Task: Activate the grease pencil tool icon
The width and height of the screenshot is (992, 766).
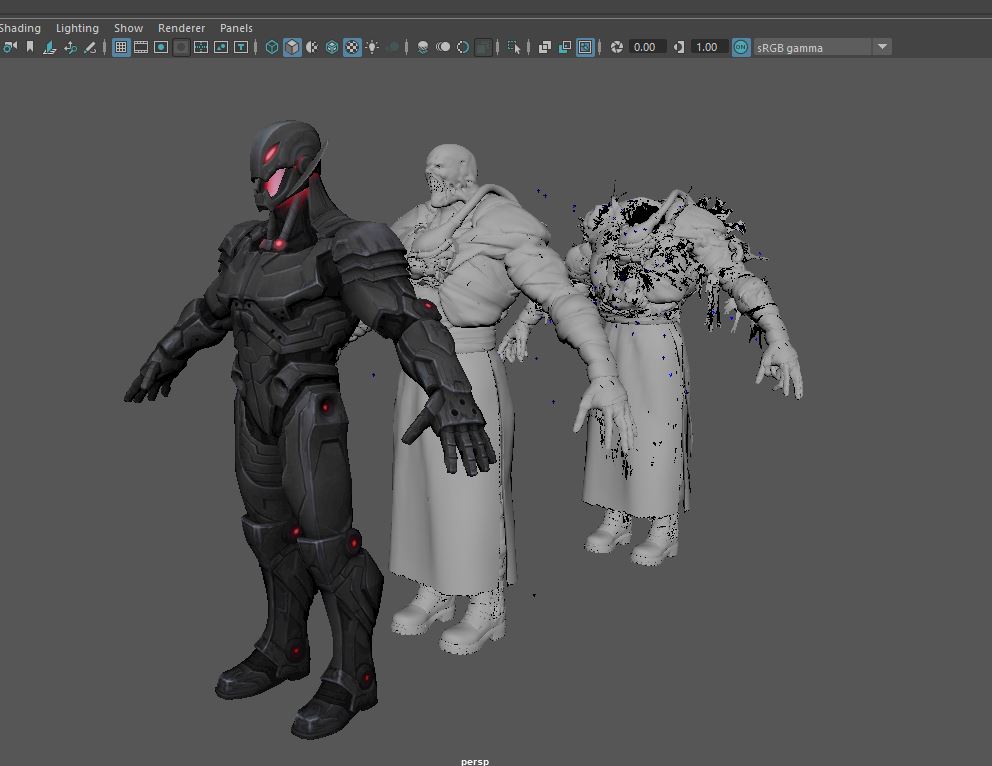Action: pos(90,47)
